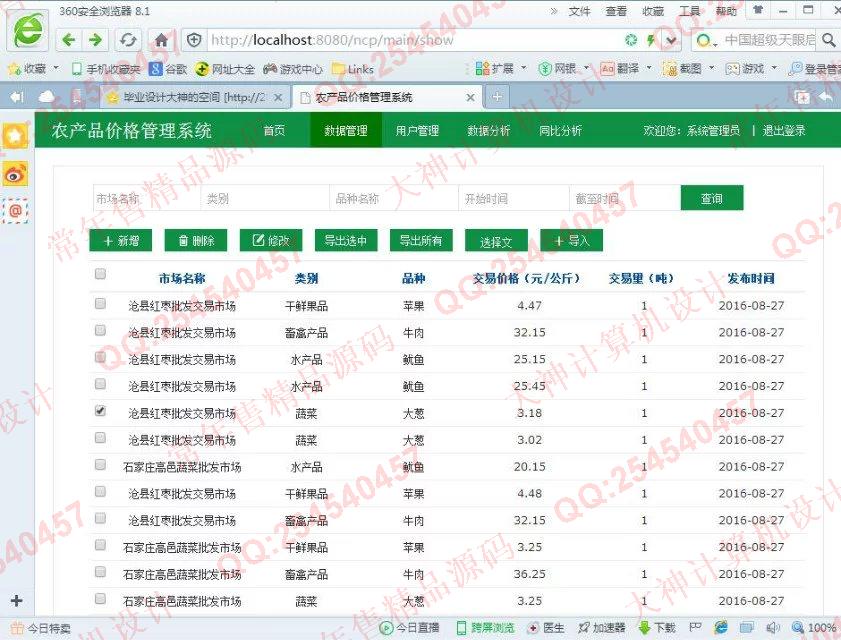841x640 pixels.
Task: Click the speaker mute icon in status bar
Action: [x=773, y=627]
